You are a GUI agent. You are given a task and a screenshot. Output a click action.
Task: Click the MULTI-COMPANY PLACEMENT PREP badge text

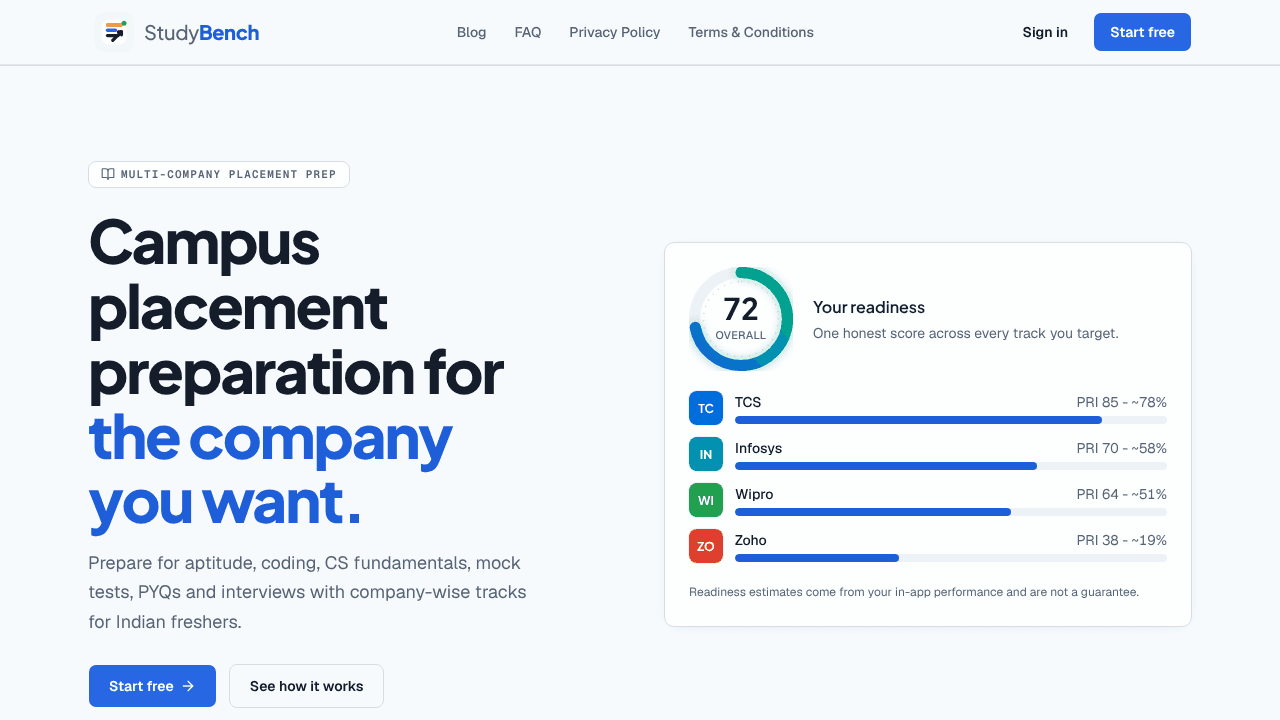(229, 174)
